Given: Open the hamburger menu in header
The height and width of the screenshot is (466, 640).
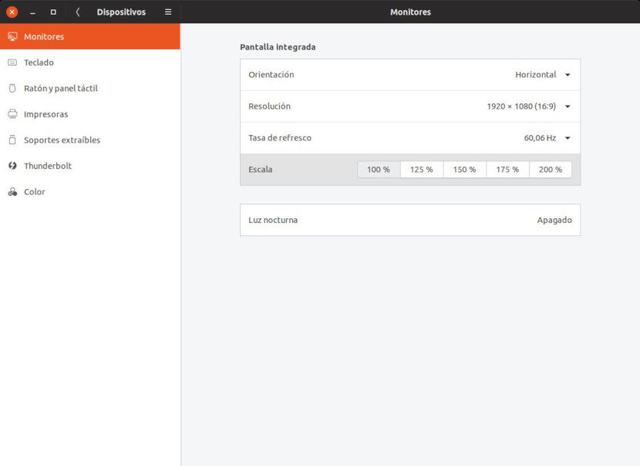Looking at the screenshot, I should [x=168, y=12].
